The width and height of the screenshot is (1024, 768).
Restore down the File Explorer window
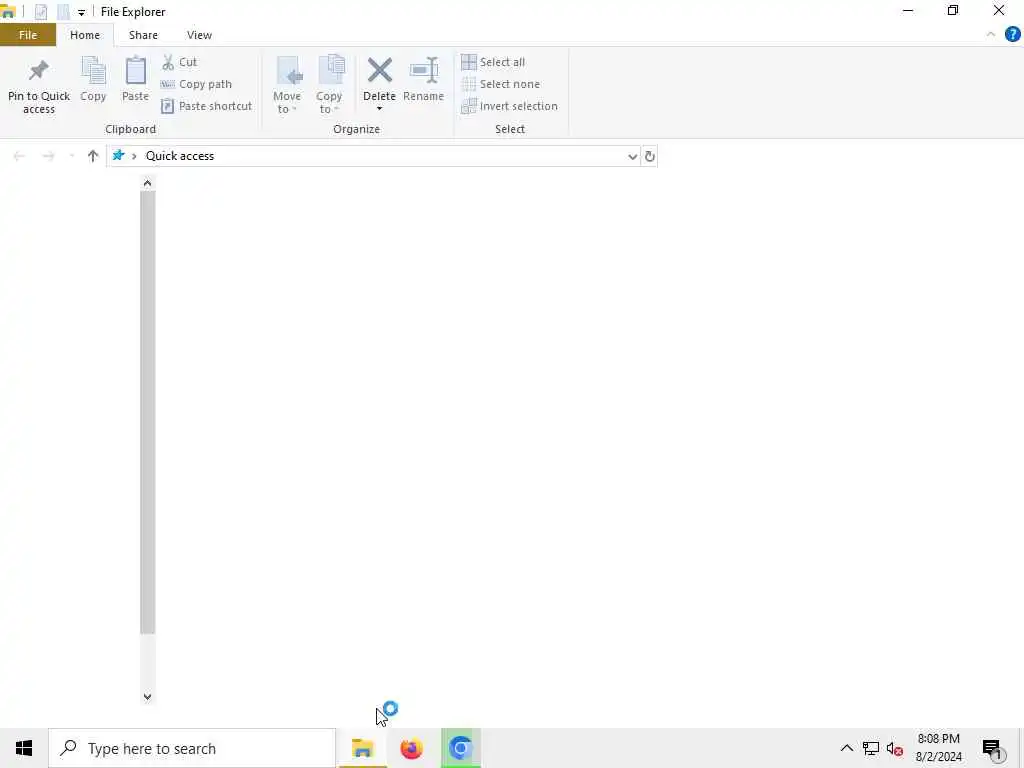click(953, 11)
